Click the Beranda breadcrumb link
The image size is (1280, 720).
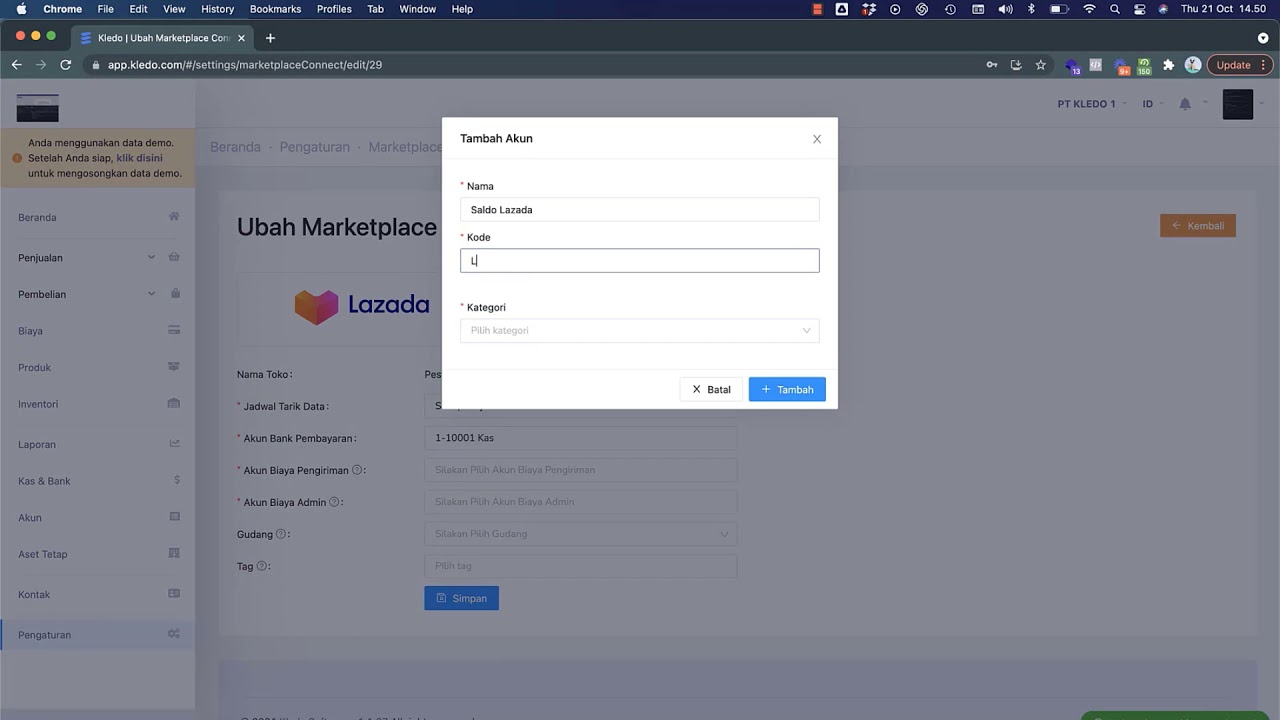click(x=235, y=147)
